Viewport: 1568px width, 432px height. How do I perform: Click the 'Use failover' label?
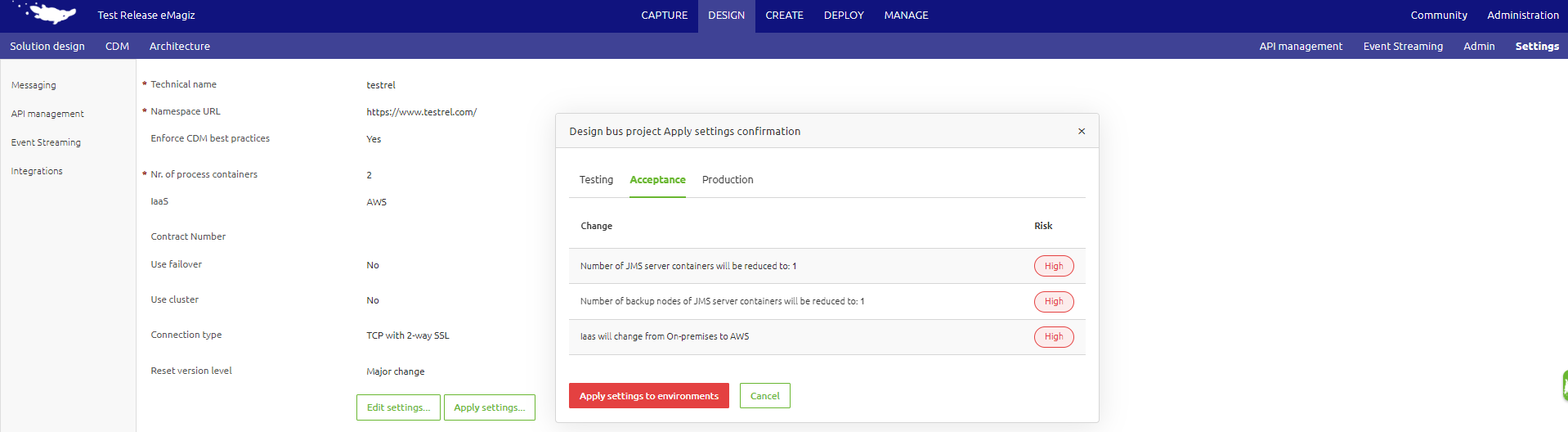177,264
